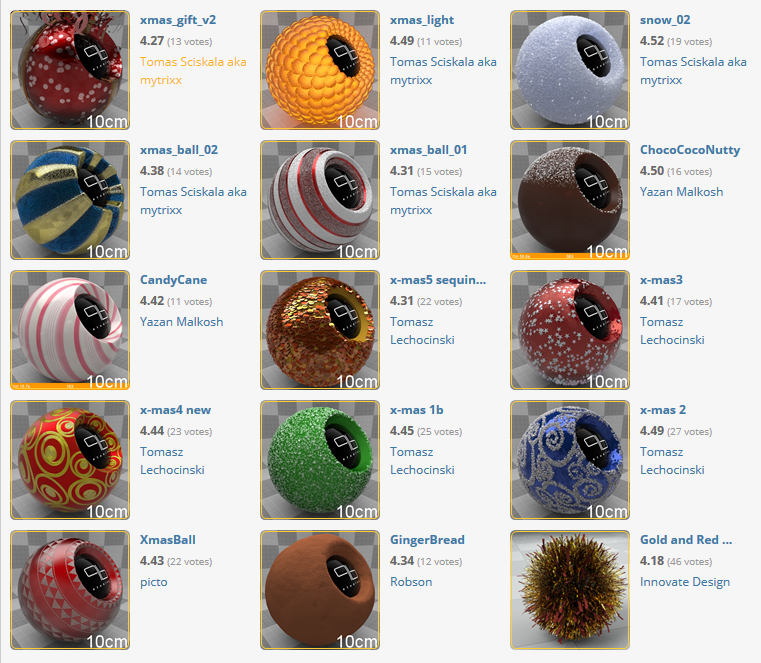Viewport: 761px width, 663px height.
Task: Open the snow_02 white sphere thumbnail
Action: (x=570, y=70)
